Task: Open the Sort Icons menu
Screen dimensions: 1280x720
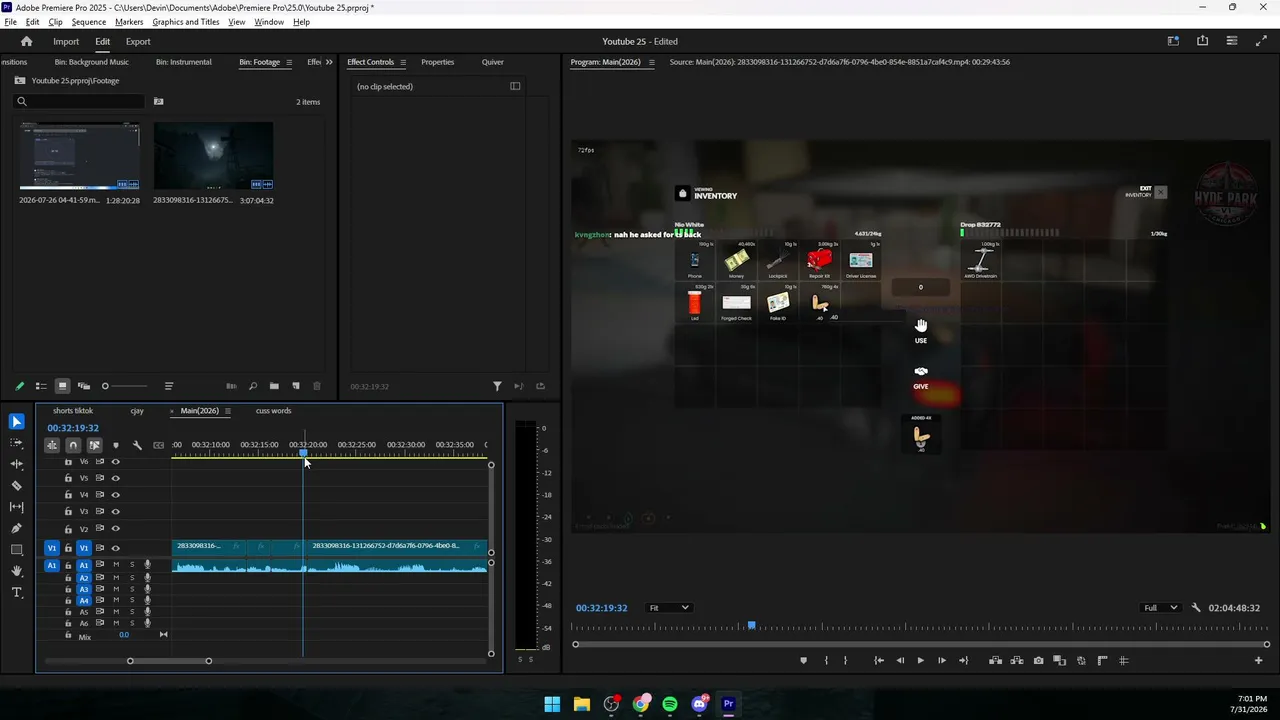Action: pos(168,386)
